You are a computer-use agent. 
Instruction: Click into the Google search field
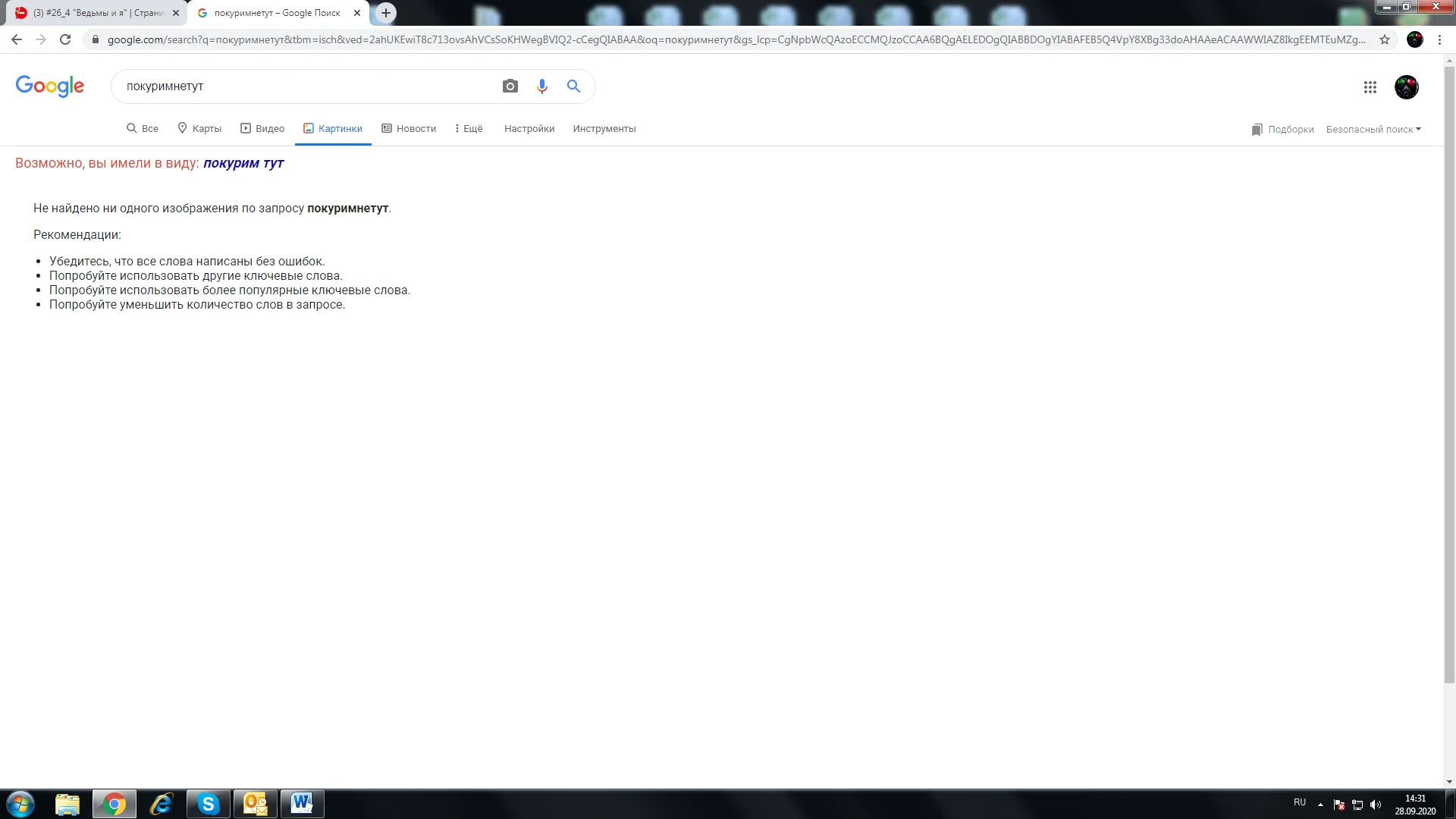pyautogui.click(x=303, y=86)
